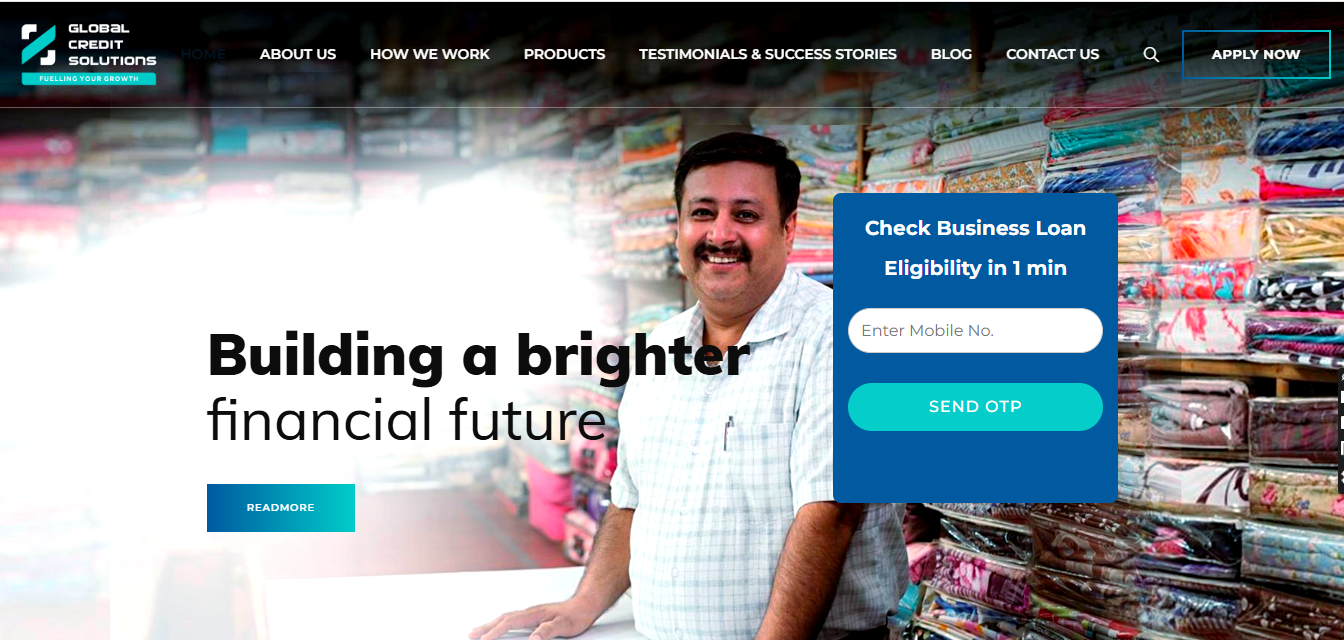Click the Fuelling Your Growth tagline
The width and height of the screenshot is (1344, 640).
(89, 79)
